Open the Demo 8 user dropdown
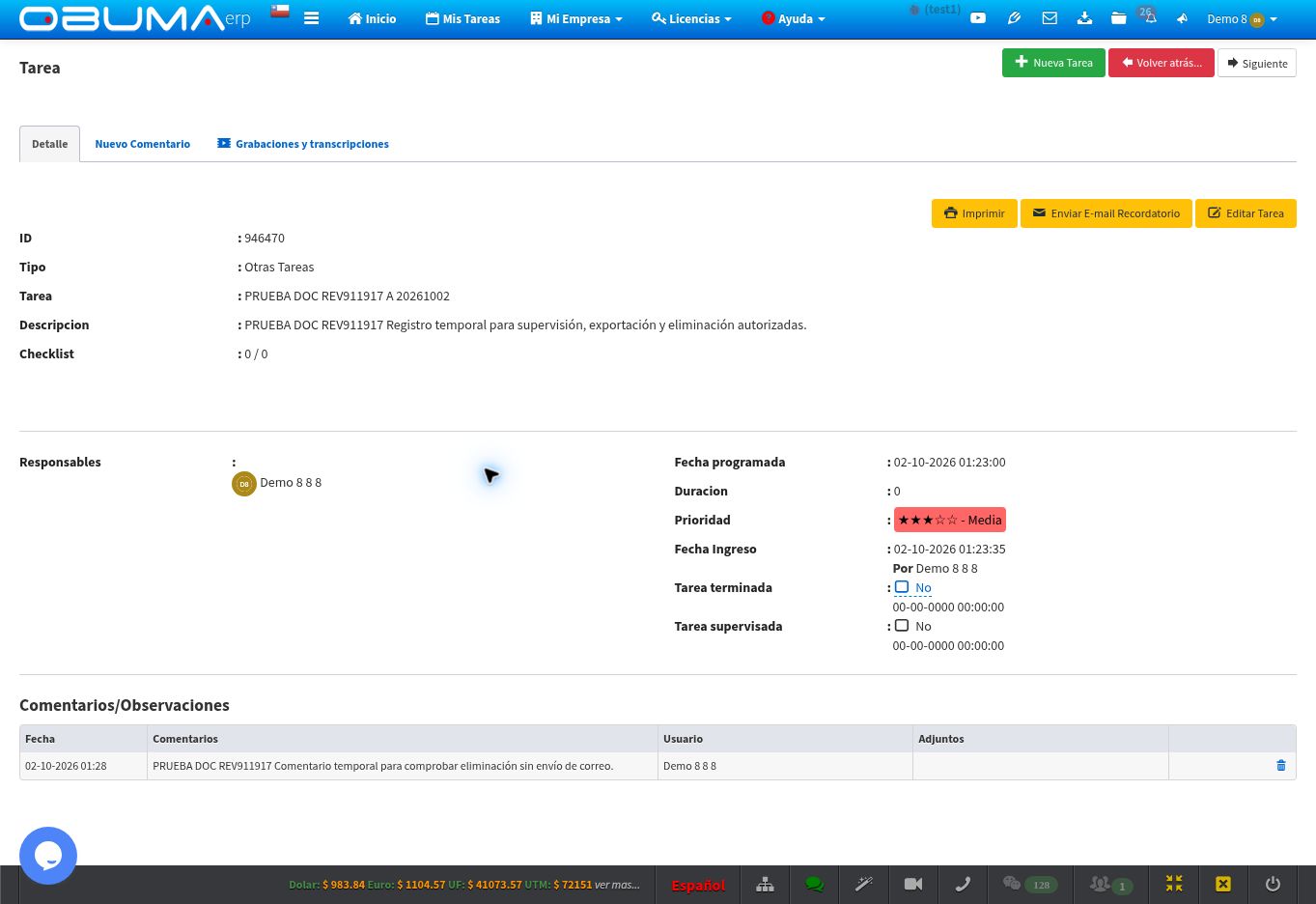Image resolution: width=1316 pixels, height=904 pixels. click(x=1242, y=18)
